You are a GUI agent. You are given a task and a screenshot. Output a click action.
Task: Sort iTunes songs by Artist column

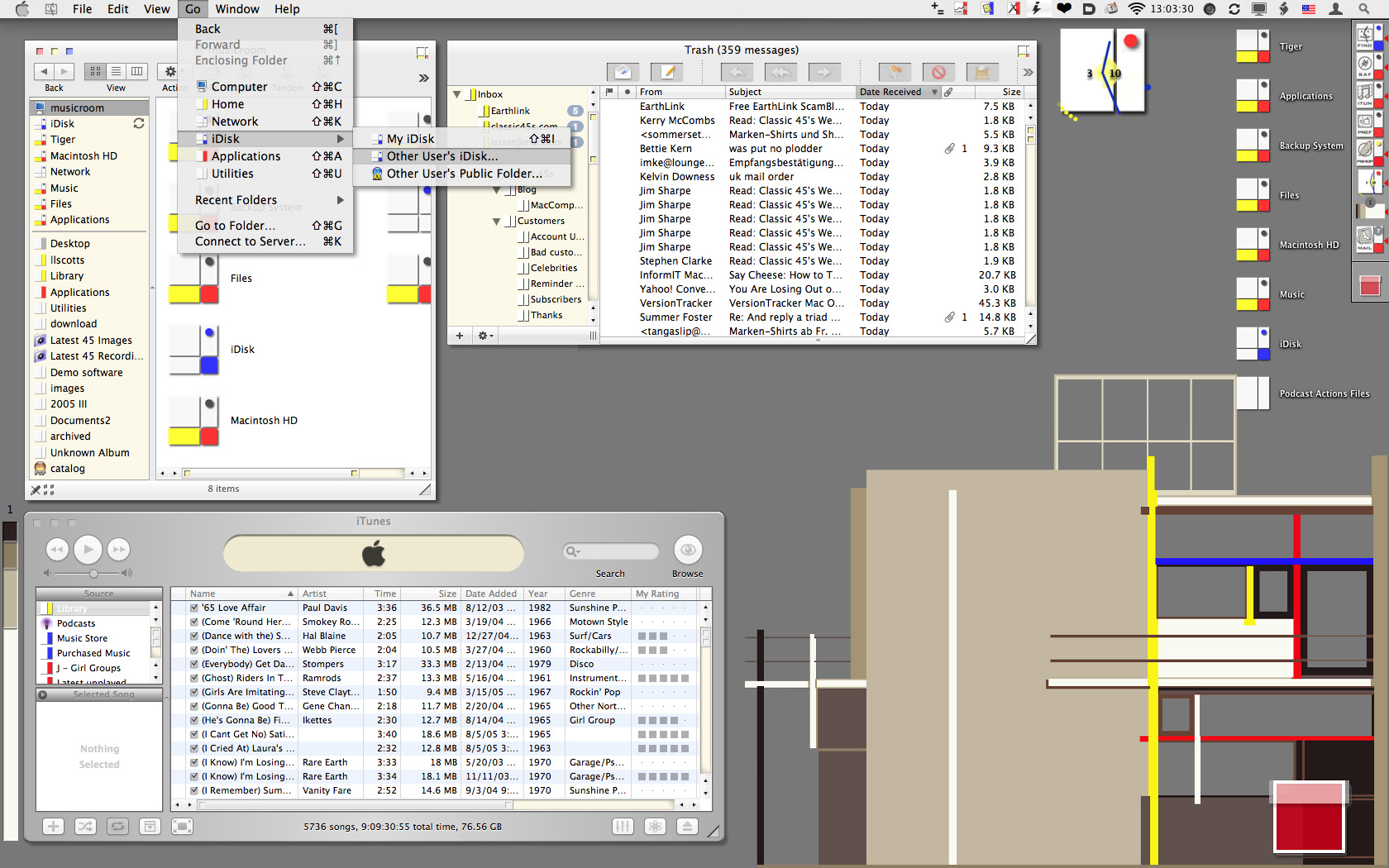(x=331, y=594)
